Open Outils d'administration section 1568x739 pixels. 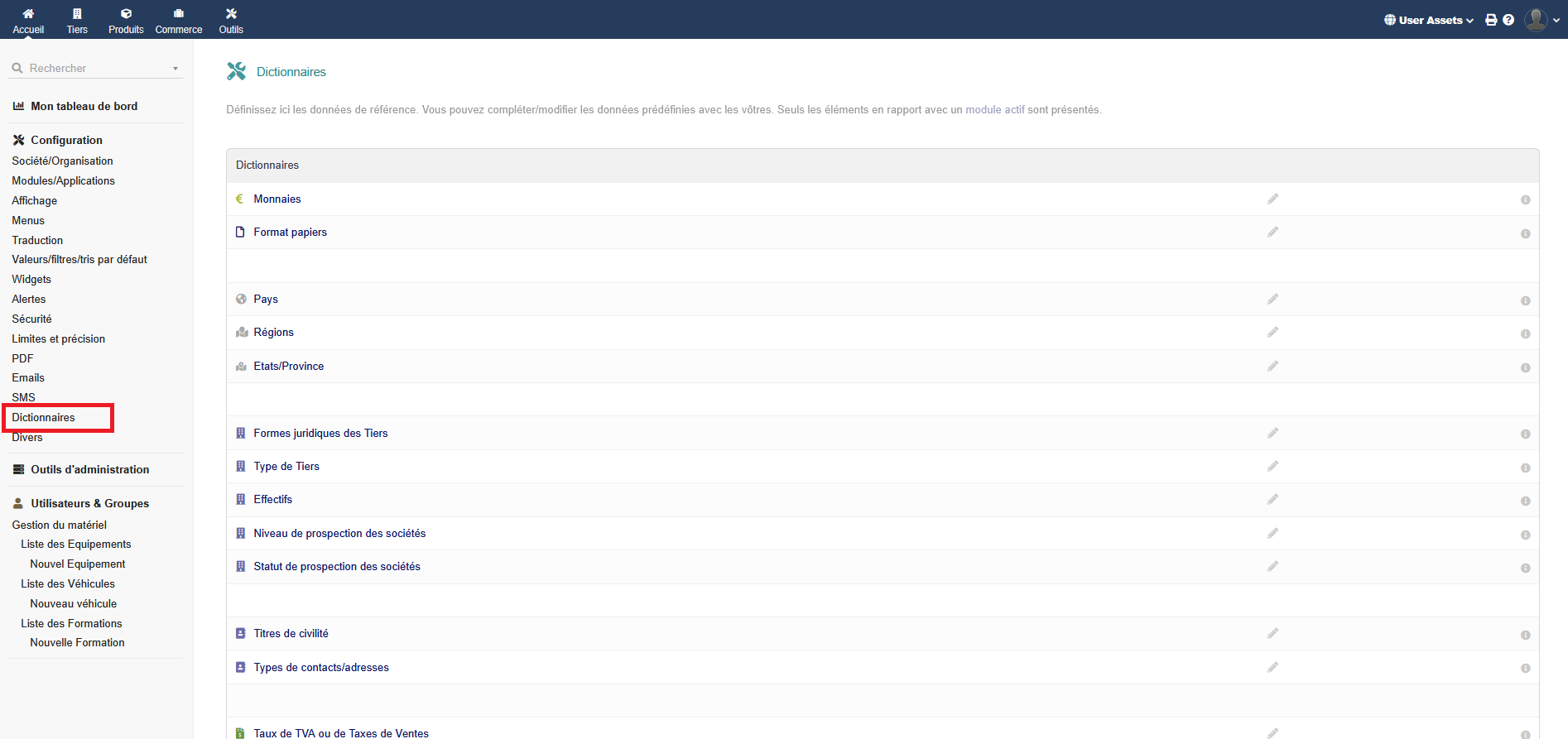(89, 469)
